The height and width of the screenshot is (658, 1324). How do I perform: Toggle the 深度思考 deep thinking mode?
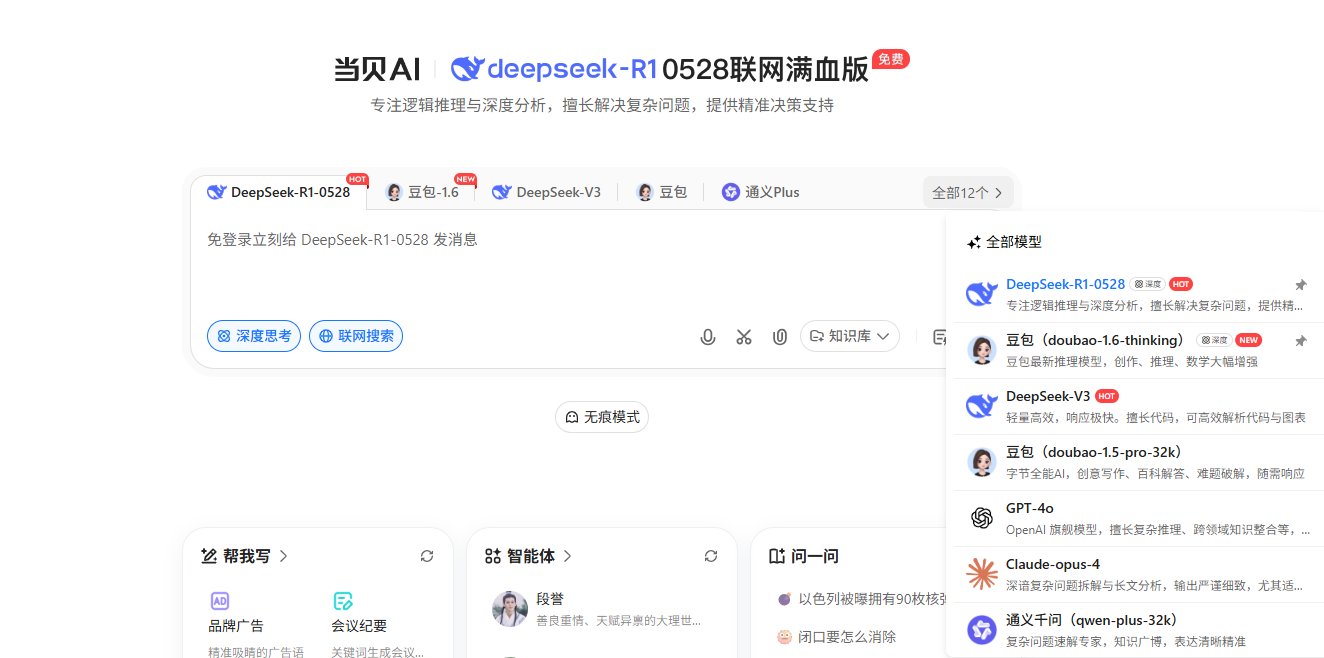click(x=254, y=336)
